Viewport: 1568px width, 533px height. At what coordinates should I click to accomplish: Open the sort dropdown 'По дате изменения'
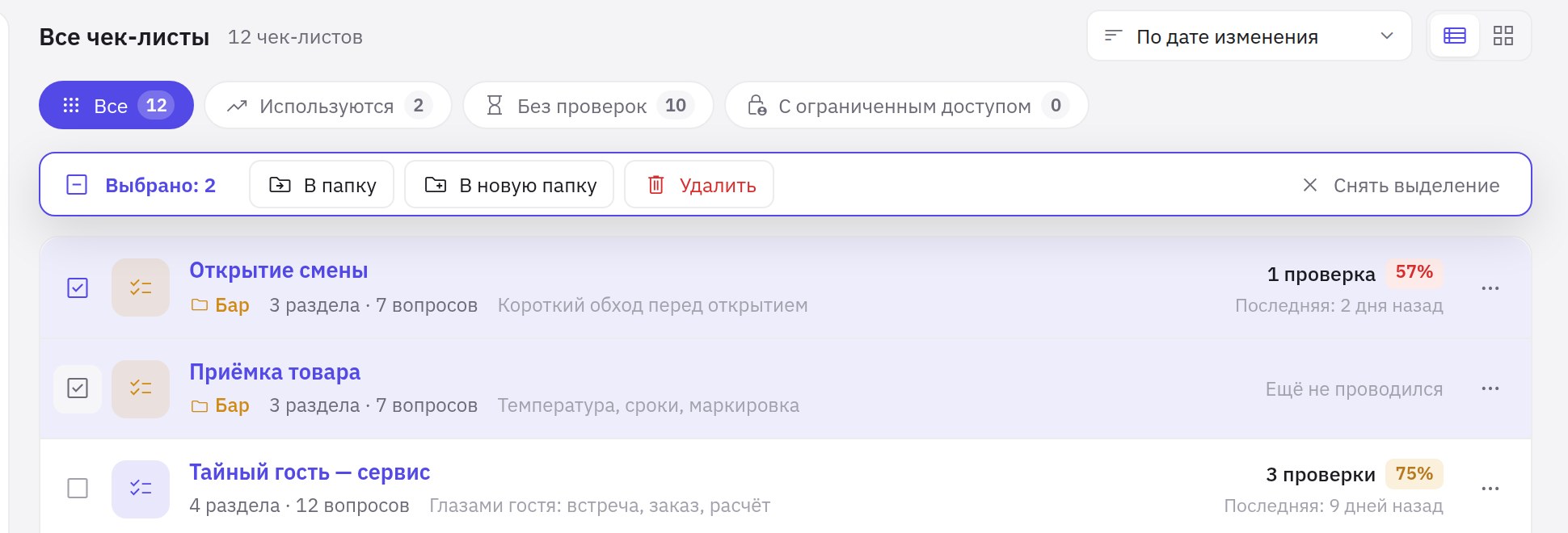pos(1249,36)
